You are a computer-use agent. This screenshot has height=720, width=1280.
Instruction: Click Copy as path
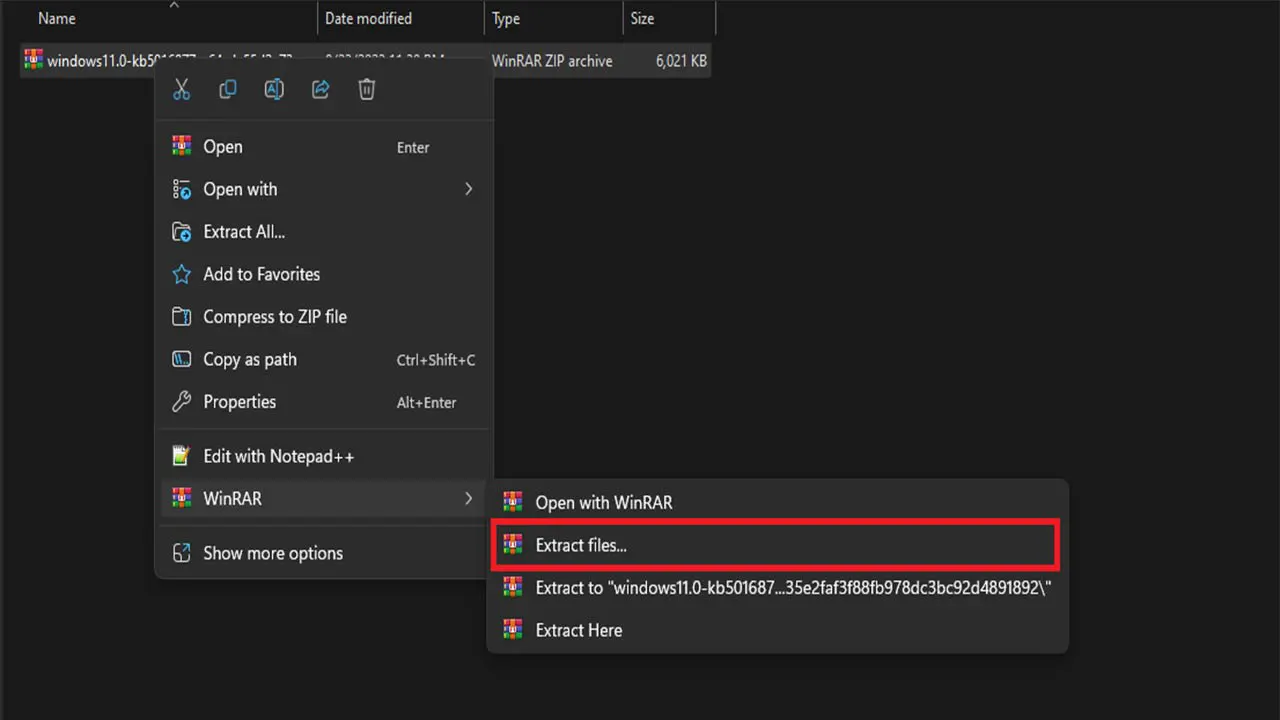(250, 360)
